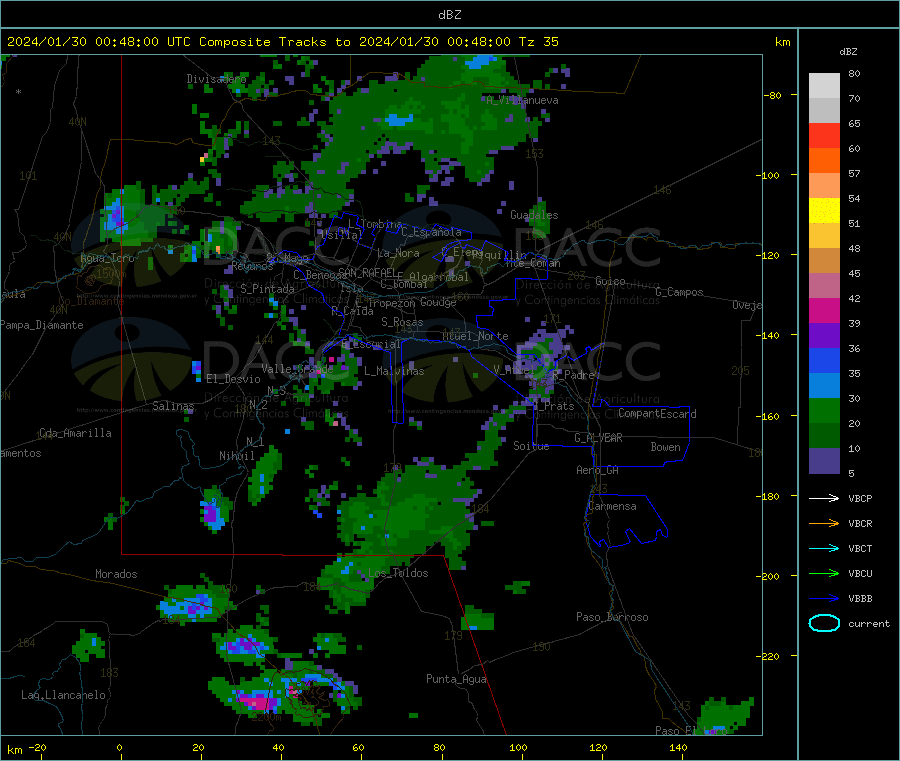Screen dimensions: 900x761
Task: Click the 'S_Rosas' map label
Action: click(402, 322)
